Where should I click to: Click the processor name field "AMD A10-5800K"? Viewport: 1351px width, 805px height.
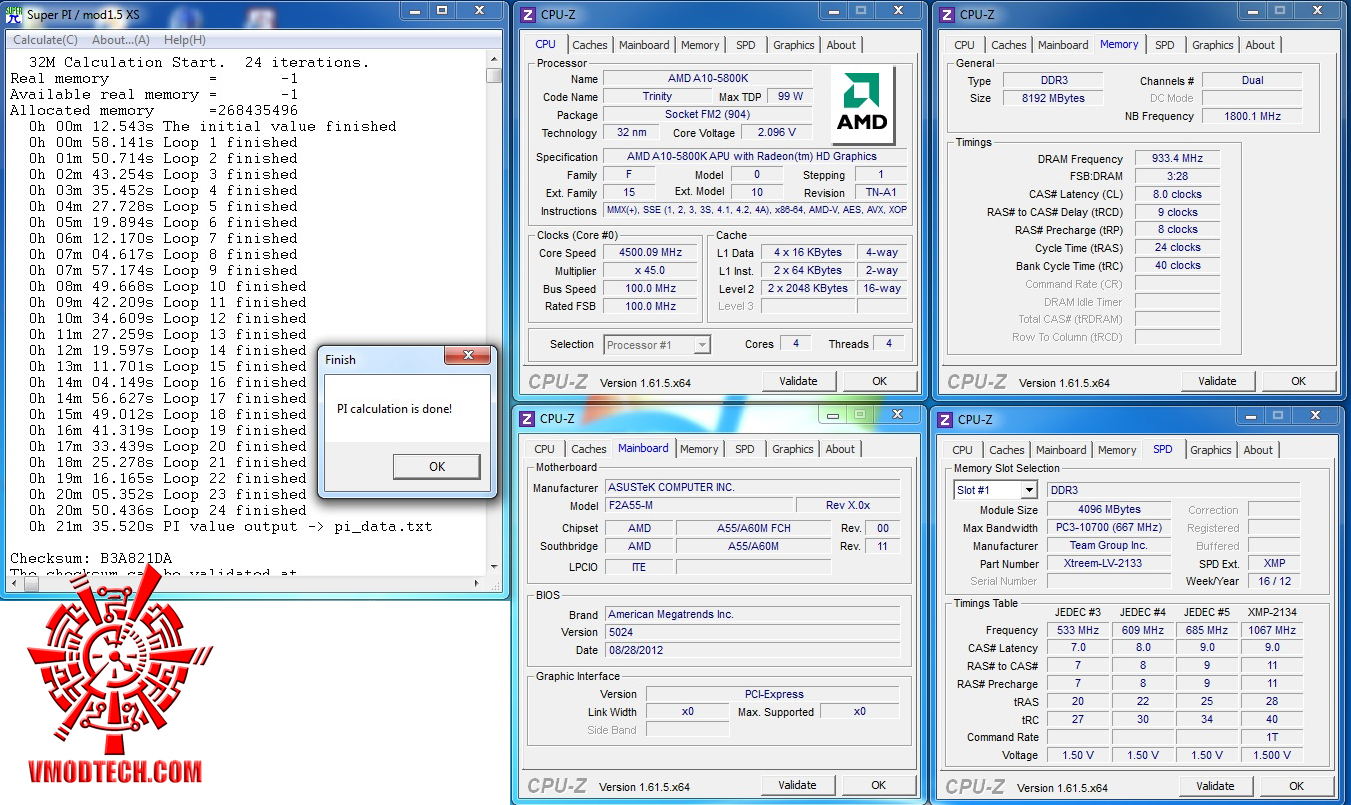click(x=707, y=79)
